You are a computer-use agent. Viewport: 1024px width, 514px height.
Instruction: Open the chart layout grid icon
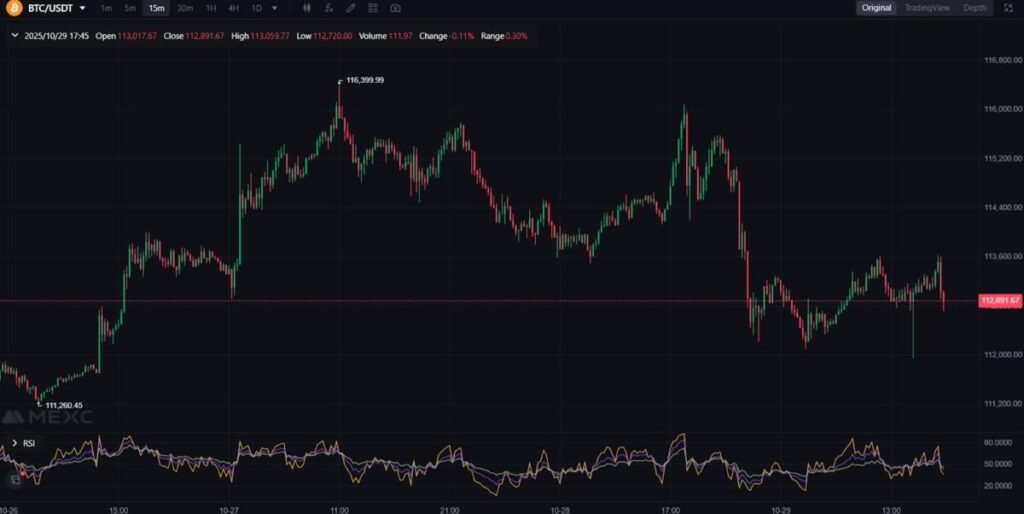[x=372, y=8]
